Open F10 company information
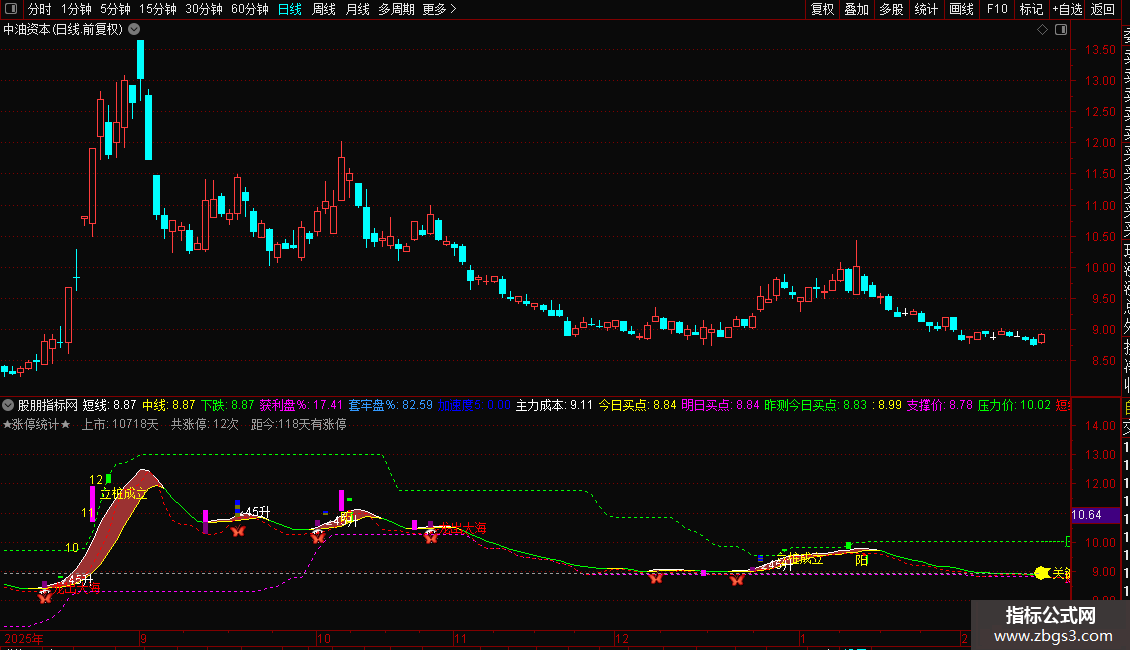 [997, 9]
